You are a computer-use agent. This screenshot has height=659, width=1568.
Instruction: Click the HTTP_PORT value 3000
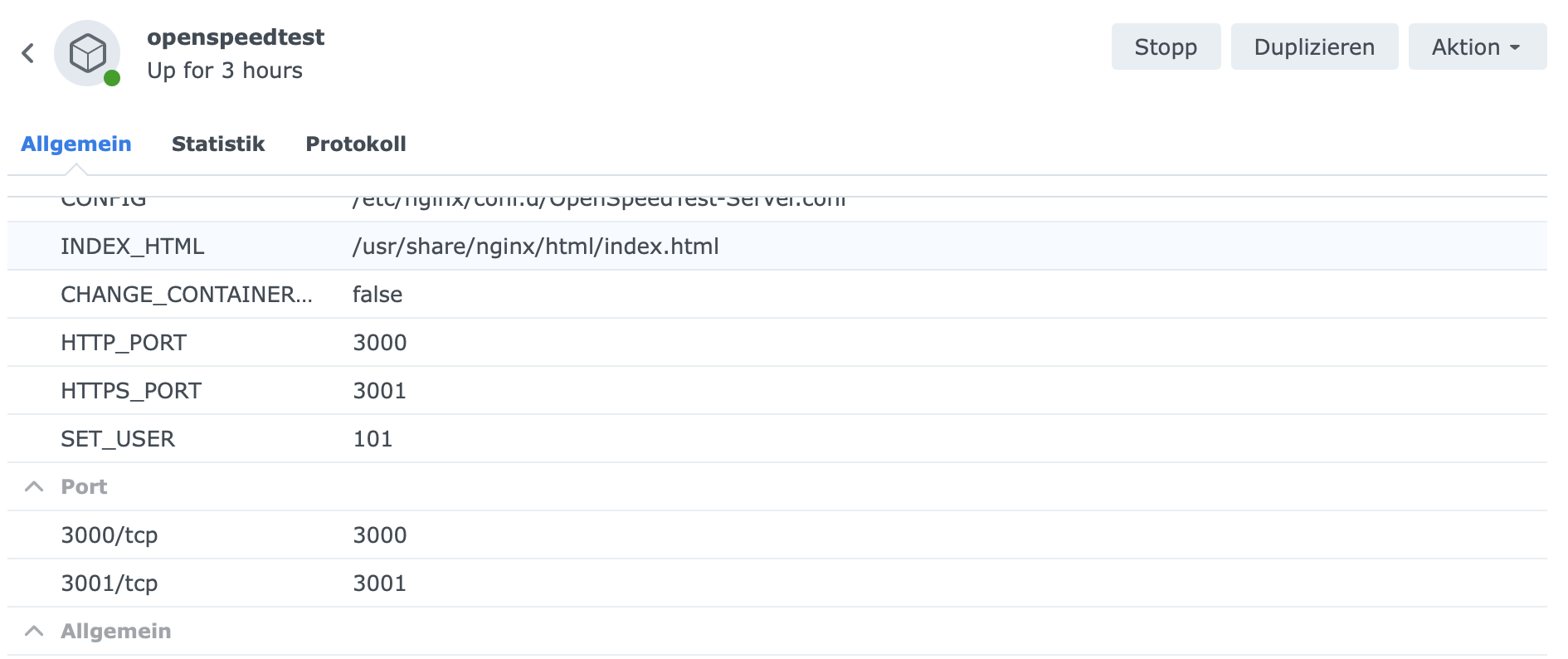pos(380,343)
